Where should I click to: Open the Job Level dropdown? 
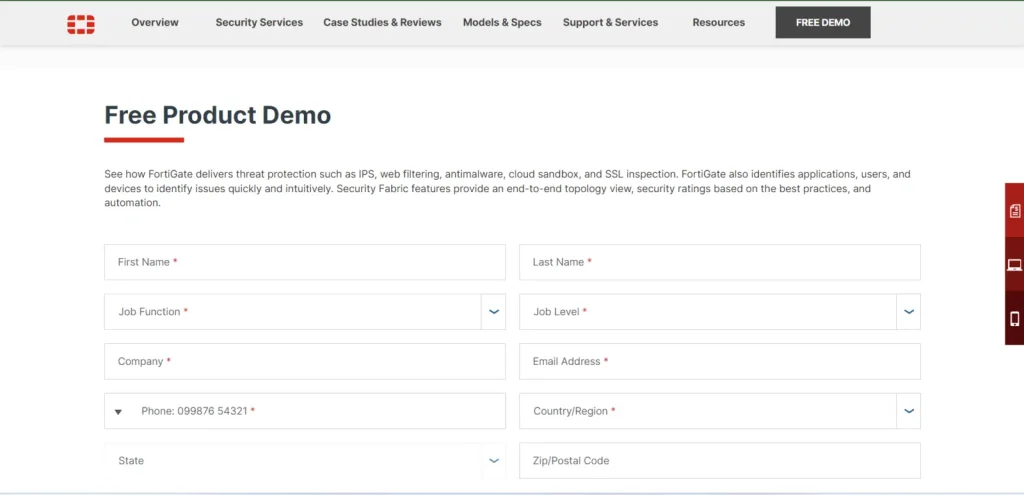pyautogui.click(x=908, y=312)
